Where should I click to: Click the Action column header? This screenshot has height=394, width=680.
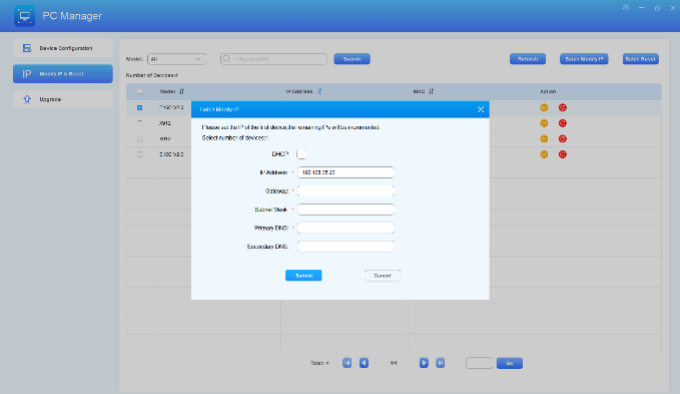coord(548,91)
